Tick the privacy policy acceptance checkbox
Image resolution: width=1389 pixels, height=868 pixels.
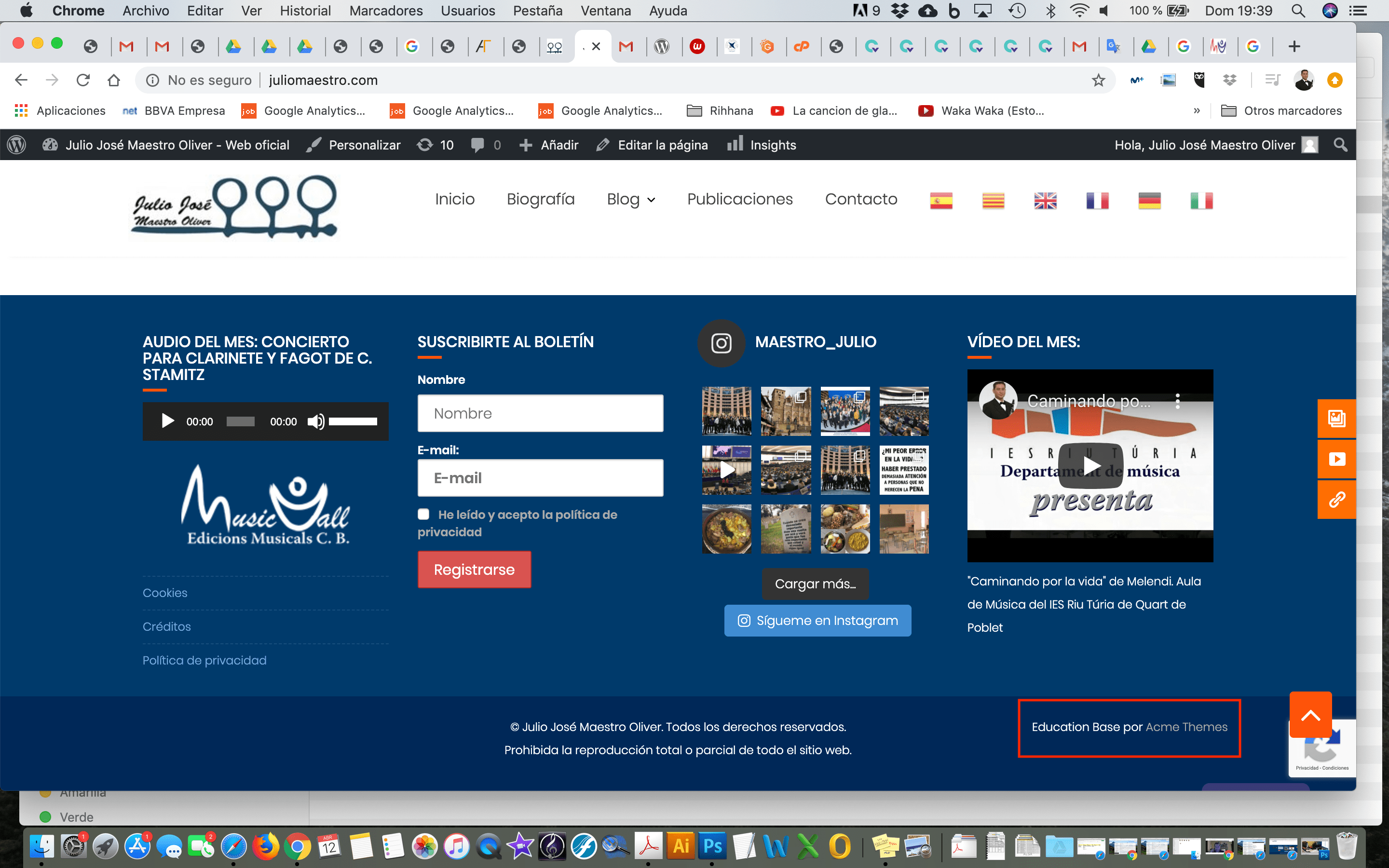point(423,515)
